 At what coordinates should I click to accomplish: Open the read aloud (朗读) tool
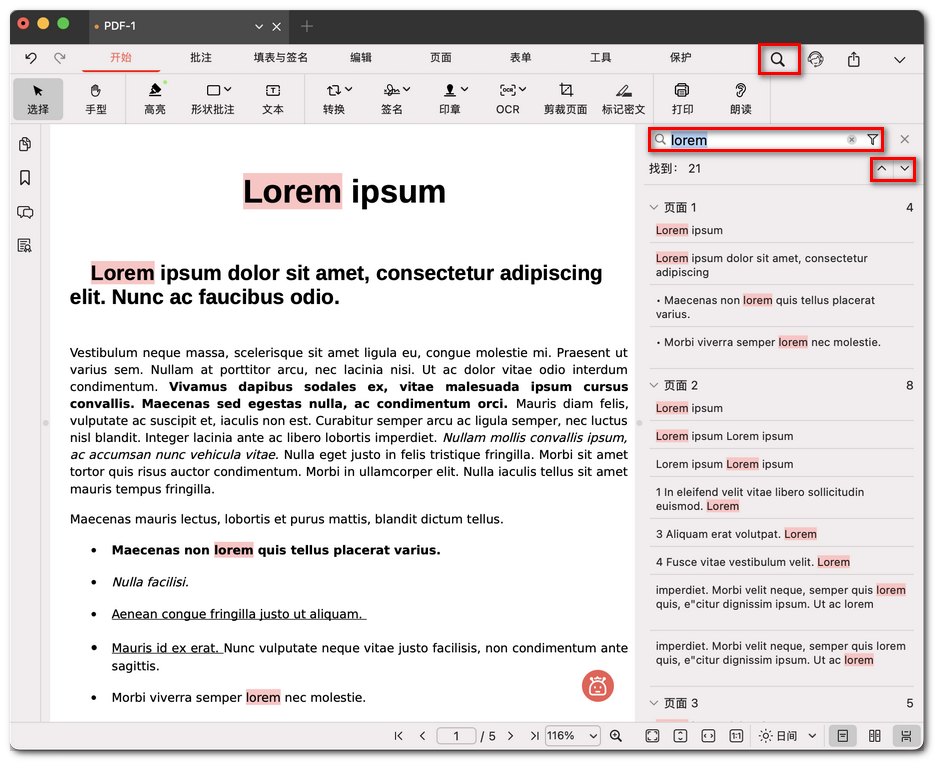click(x=740, y=98)
